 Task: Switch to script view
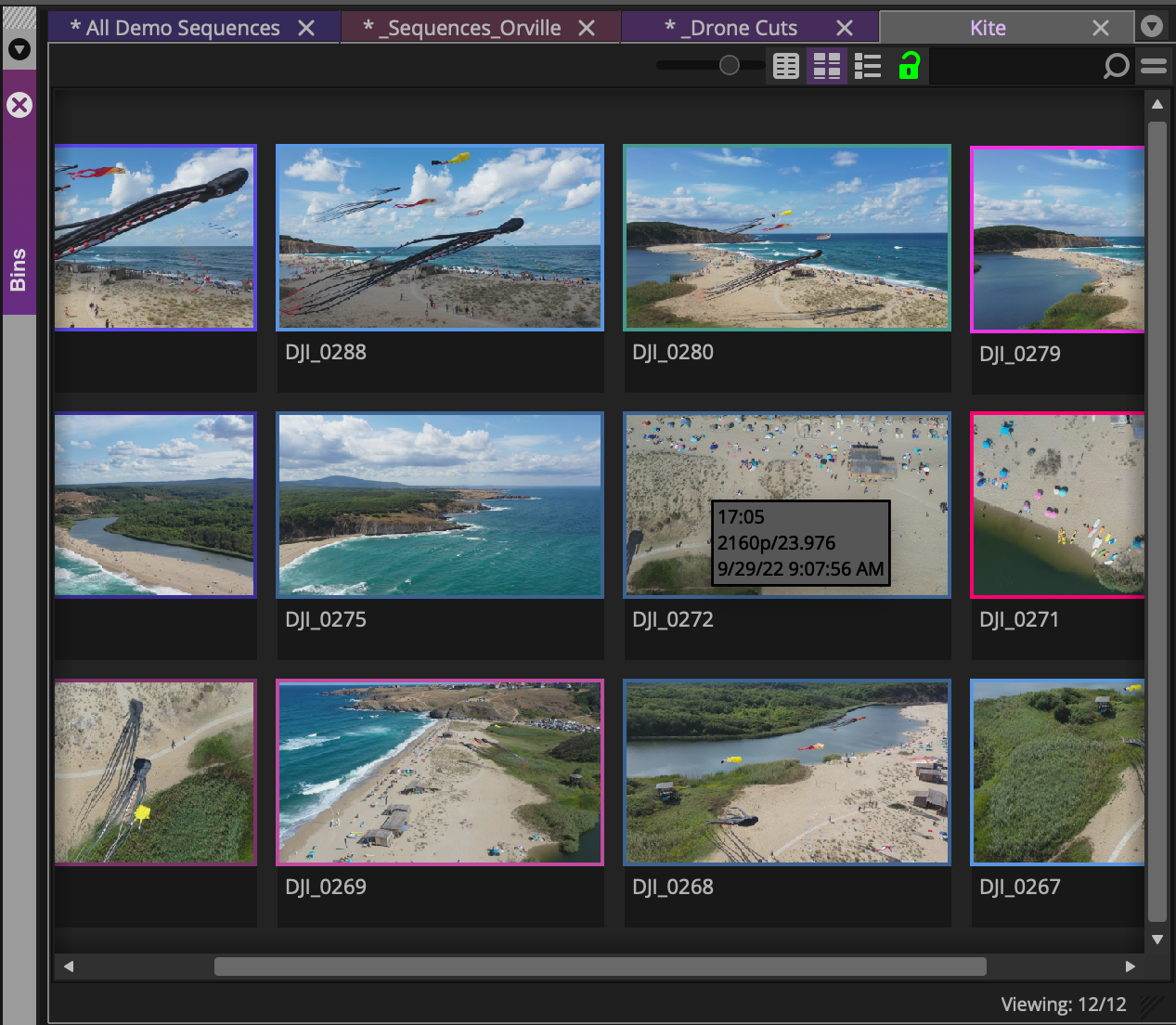[868, 66]
